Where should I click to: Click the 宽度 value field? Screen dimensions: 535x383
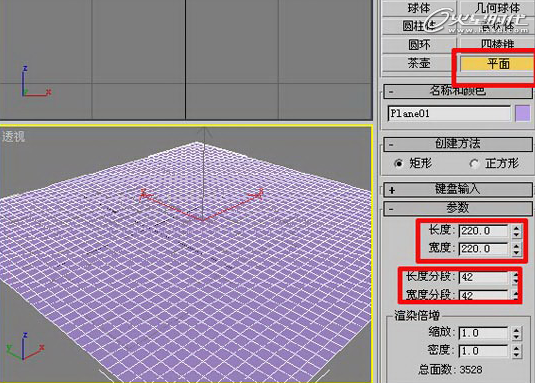(x=484, y=249)
